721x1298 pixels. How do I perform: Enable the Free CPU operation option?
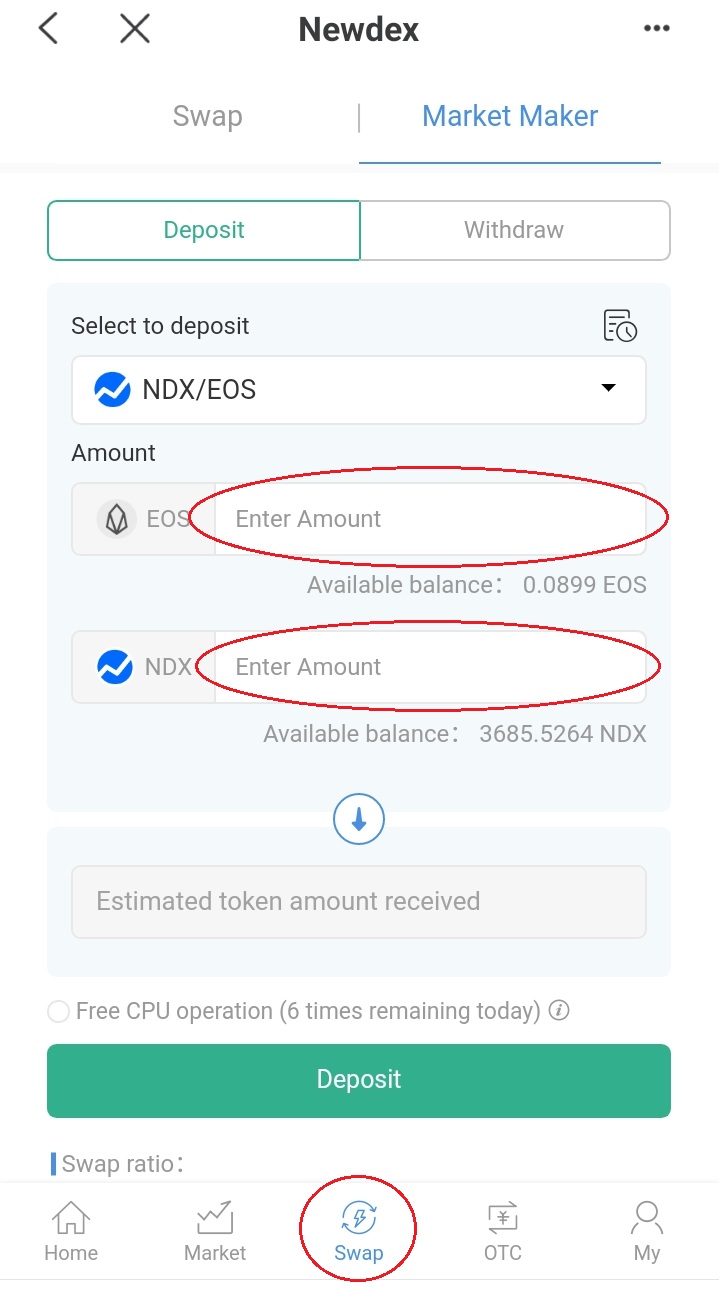click(x=59, y=1012)
